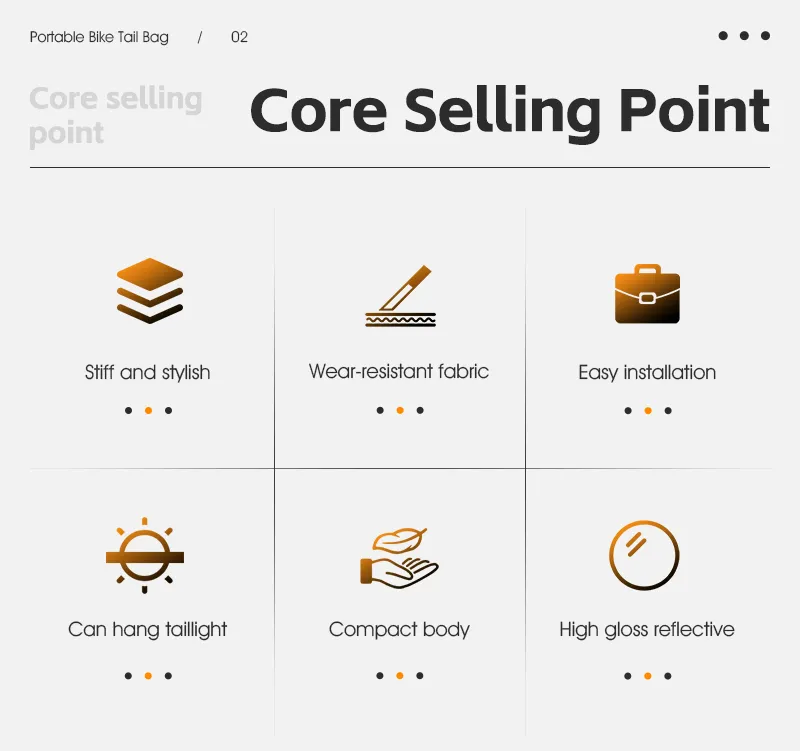This screenshot has width=800, height=751.
Task: Click orange dot under Wear-resistant fabric
Action: (x=399, y=410)
